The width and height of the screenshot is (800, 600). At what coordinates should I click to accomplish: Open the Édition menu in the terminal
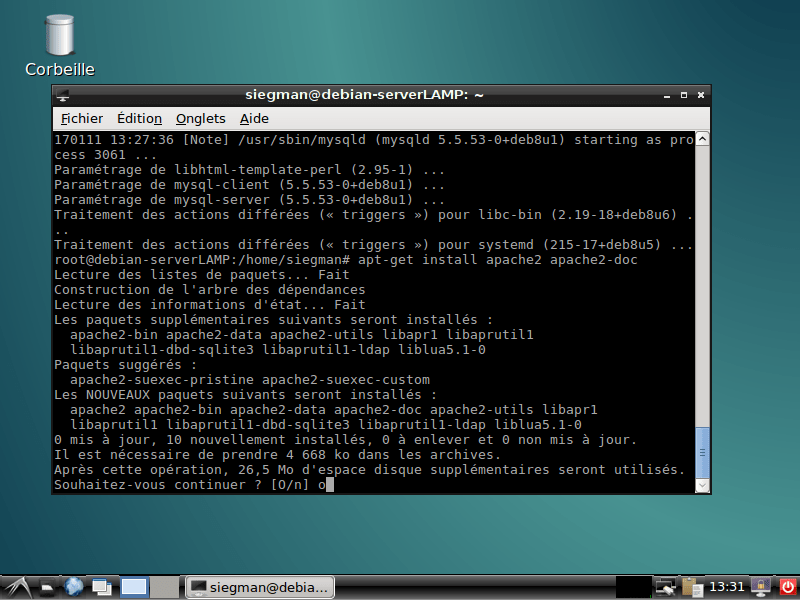tap(139, 118)
